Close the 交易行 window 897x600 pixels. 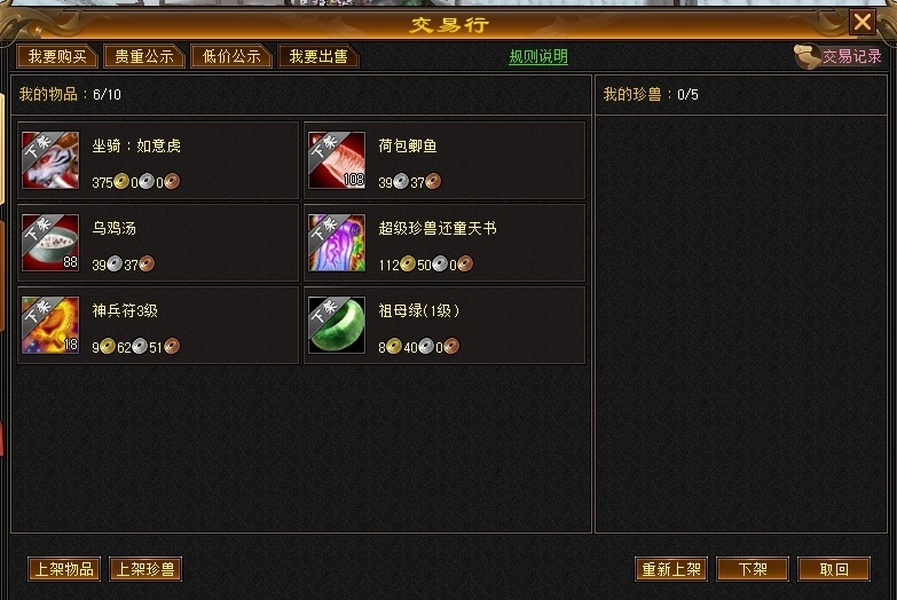click(x=862, y=22)
